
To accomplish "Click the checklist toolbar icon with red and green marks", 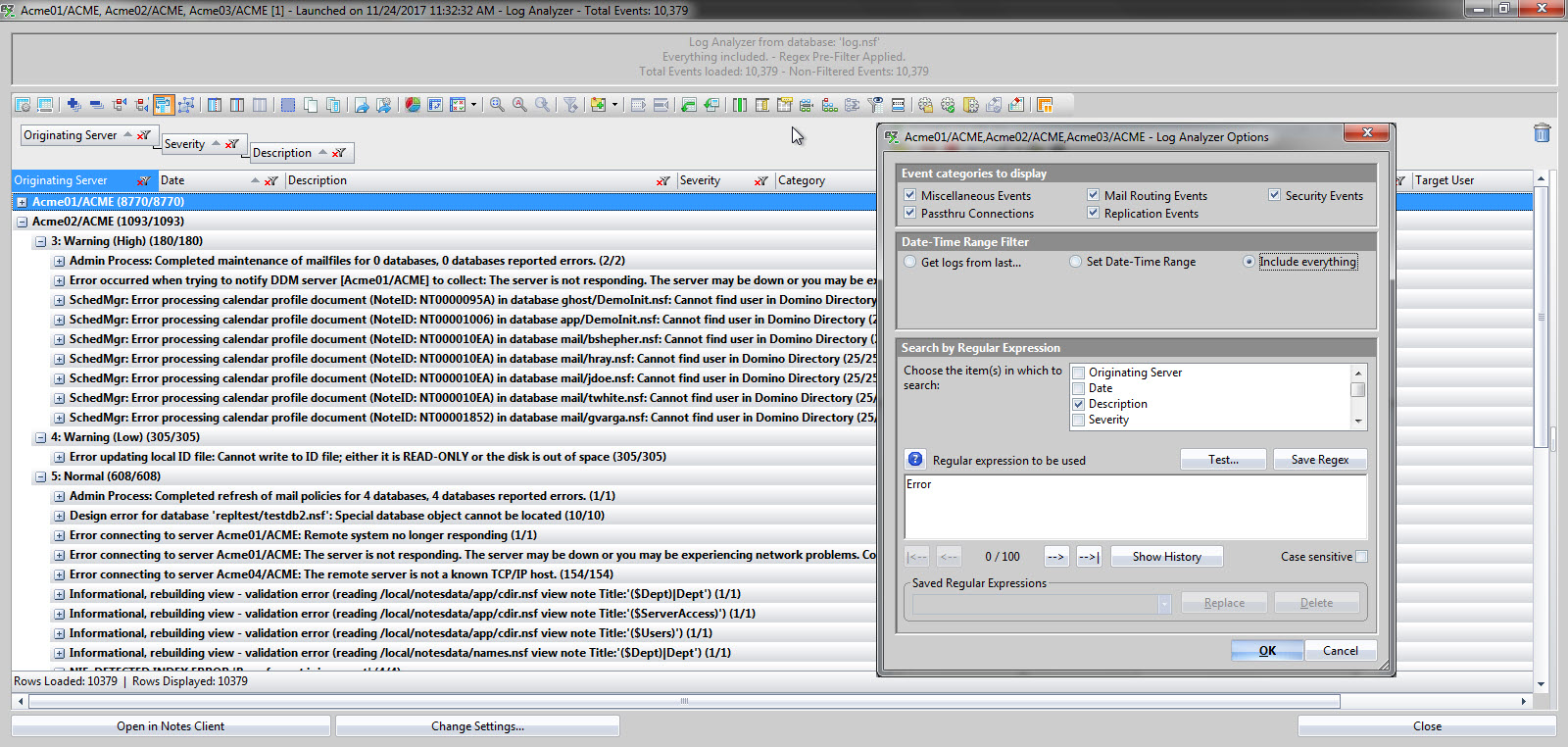I will [x=458, y=105].
